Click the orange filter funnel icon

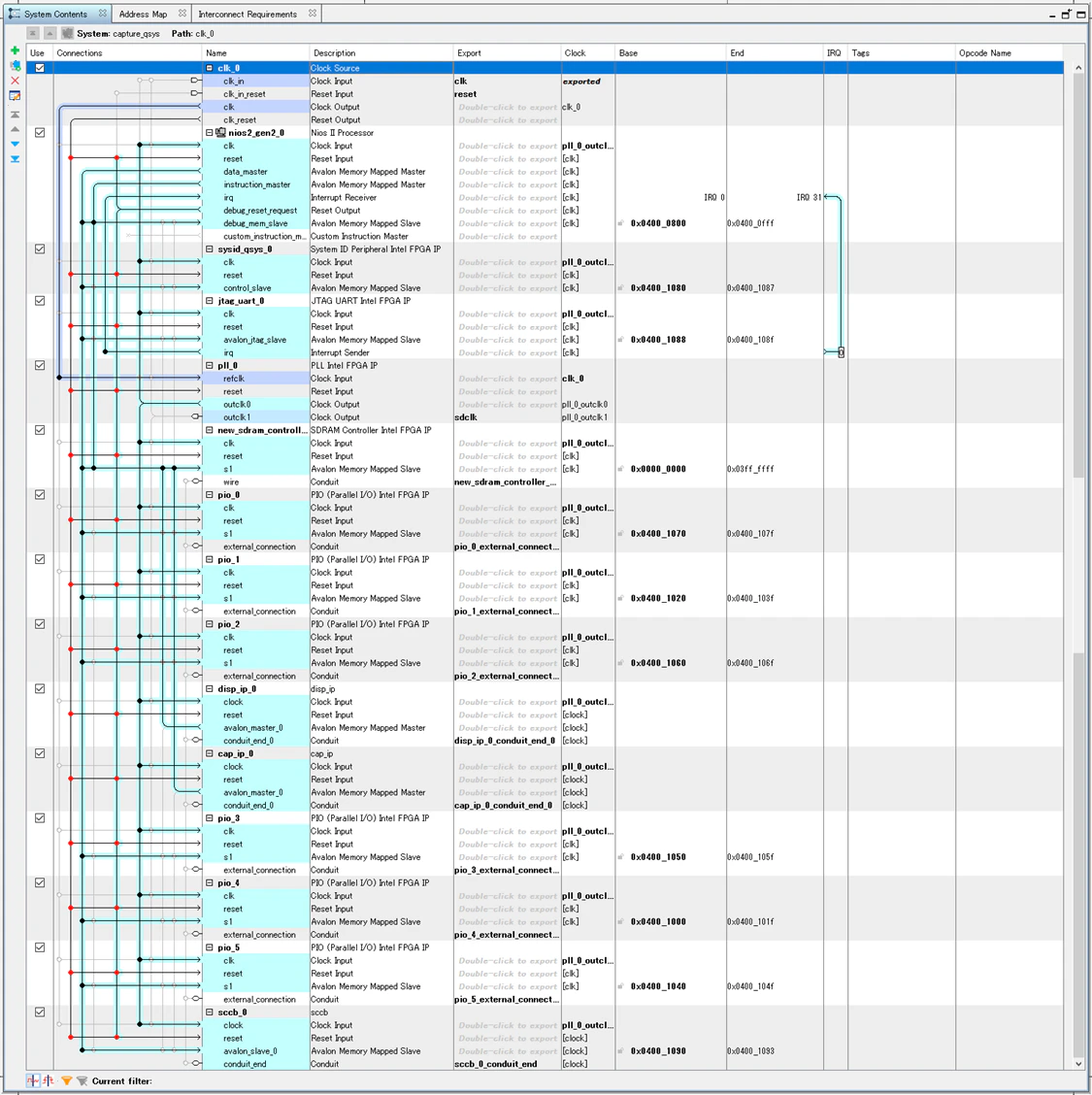(66, 1080)
